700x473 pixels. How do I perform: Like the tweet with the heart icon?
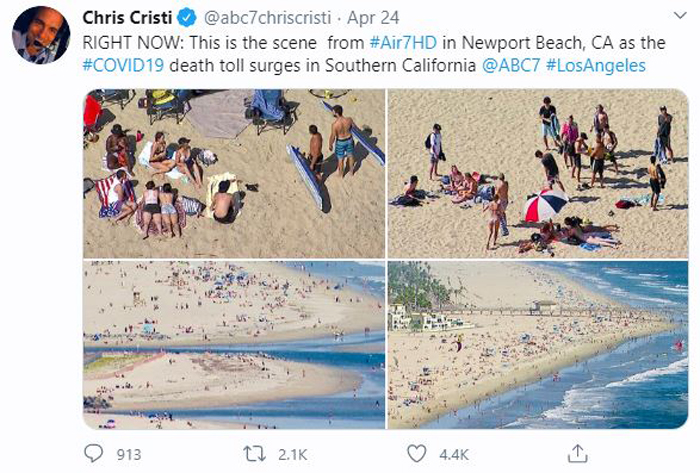pyautogui.click(x=416, y=454)
